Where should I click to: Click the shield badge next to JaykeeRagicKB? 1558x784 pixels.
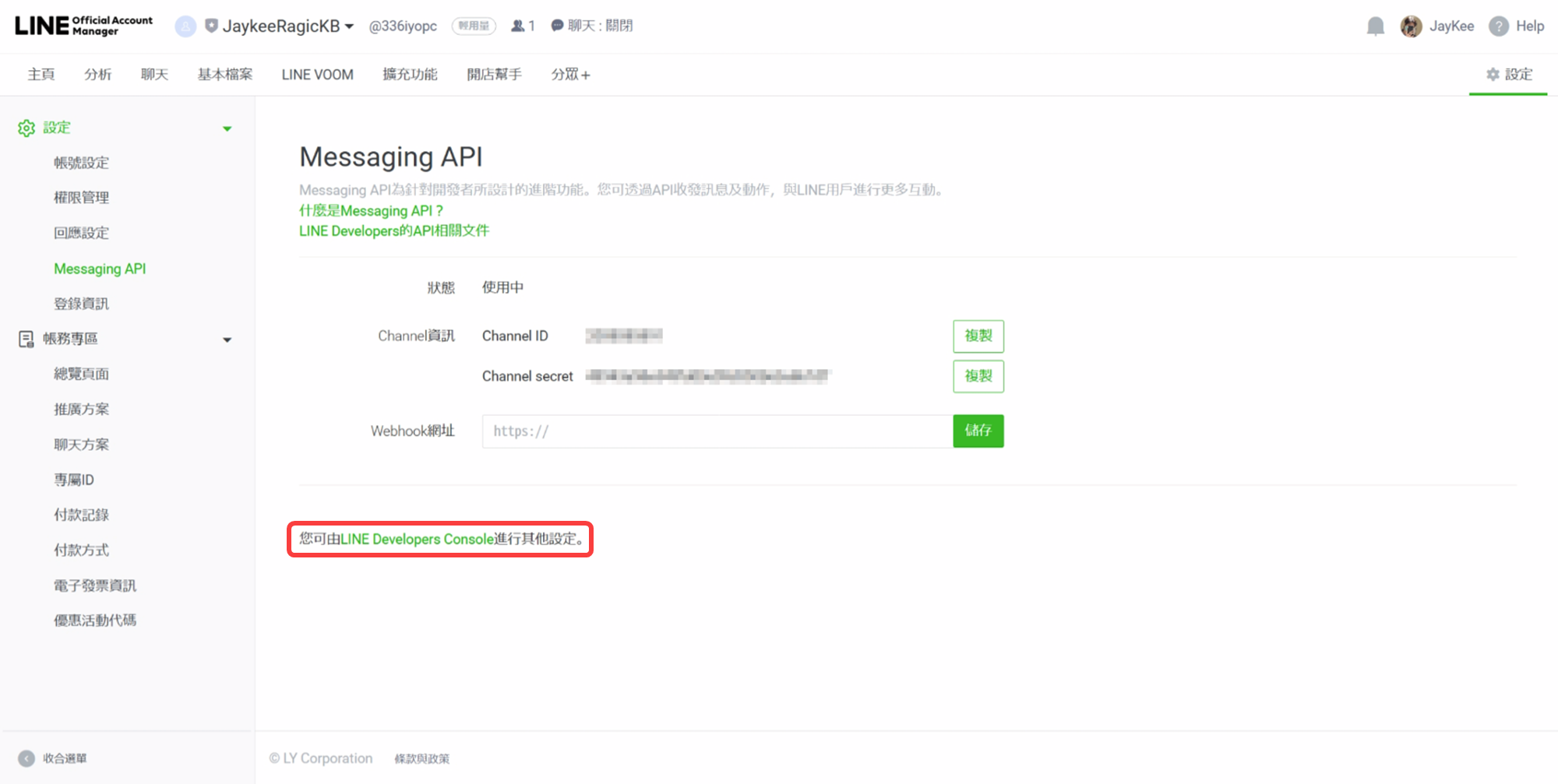pyautogui.click(x=211, y=26)
